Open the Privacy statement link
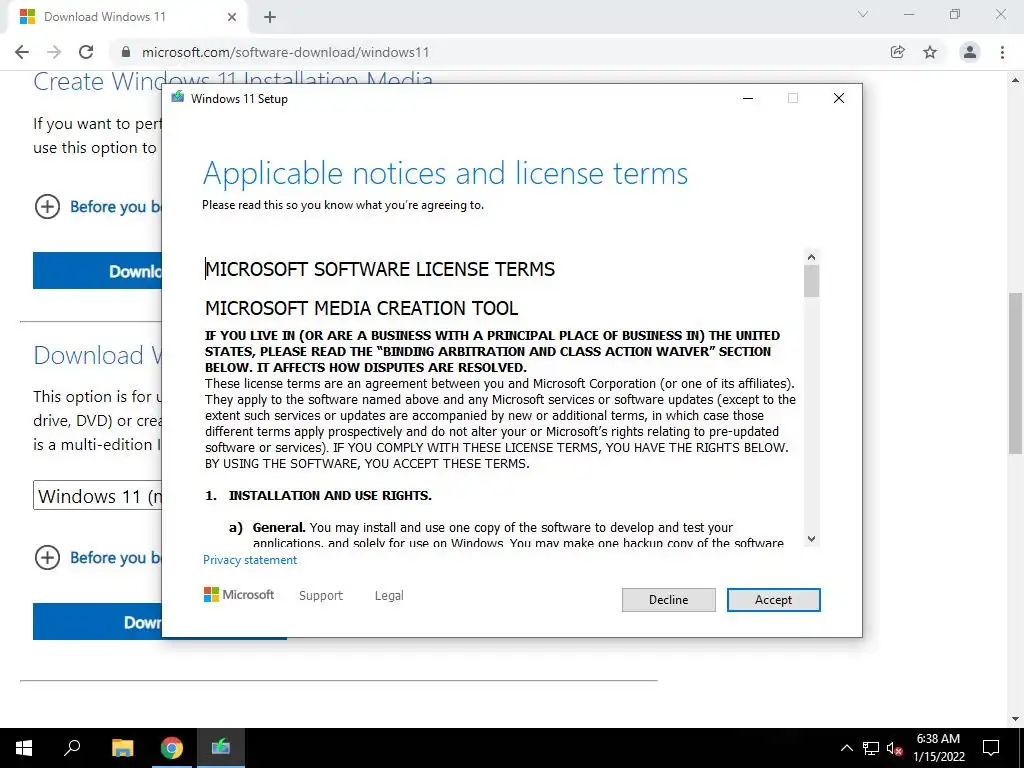The width and height of the screenshot is (1024, 768). pos(249,560)
